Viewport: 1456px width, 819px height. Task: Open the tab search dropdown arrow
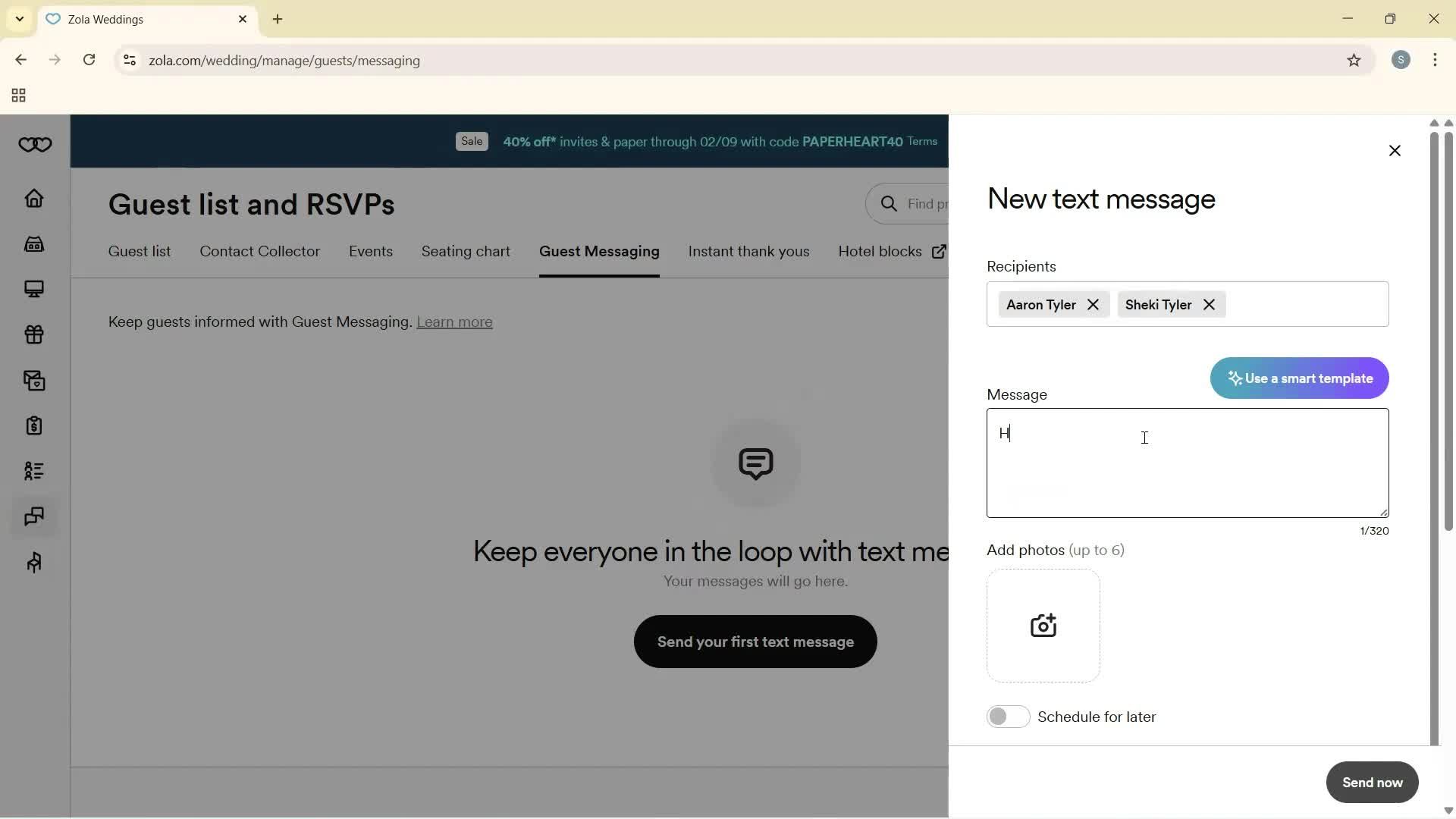[19, 19]
